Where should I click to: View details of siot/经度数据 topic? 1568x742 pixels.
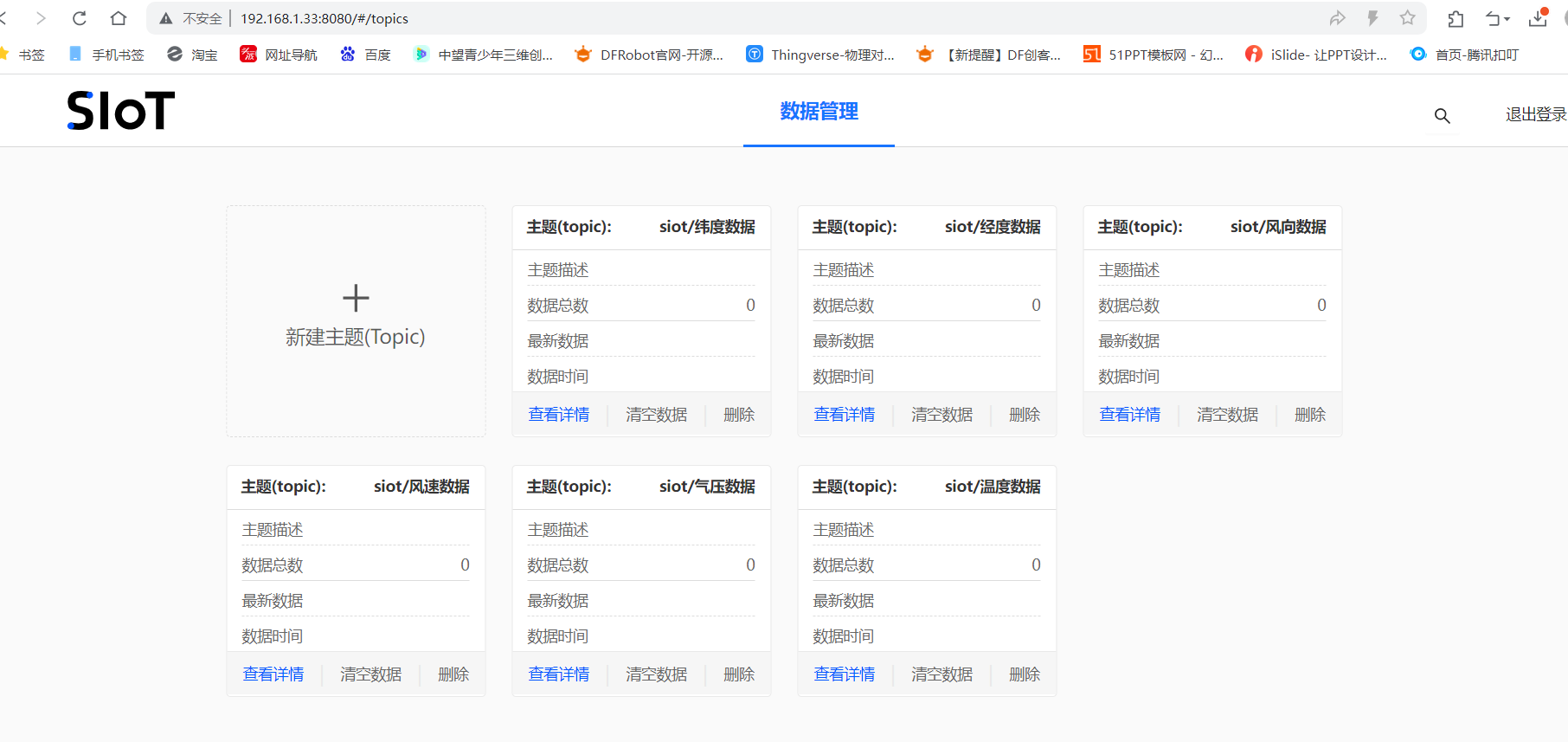coord(845,415)
